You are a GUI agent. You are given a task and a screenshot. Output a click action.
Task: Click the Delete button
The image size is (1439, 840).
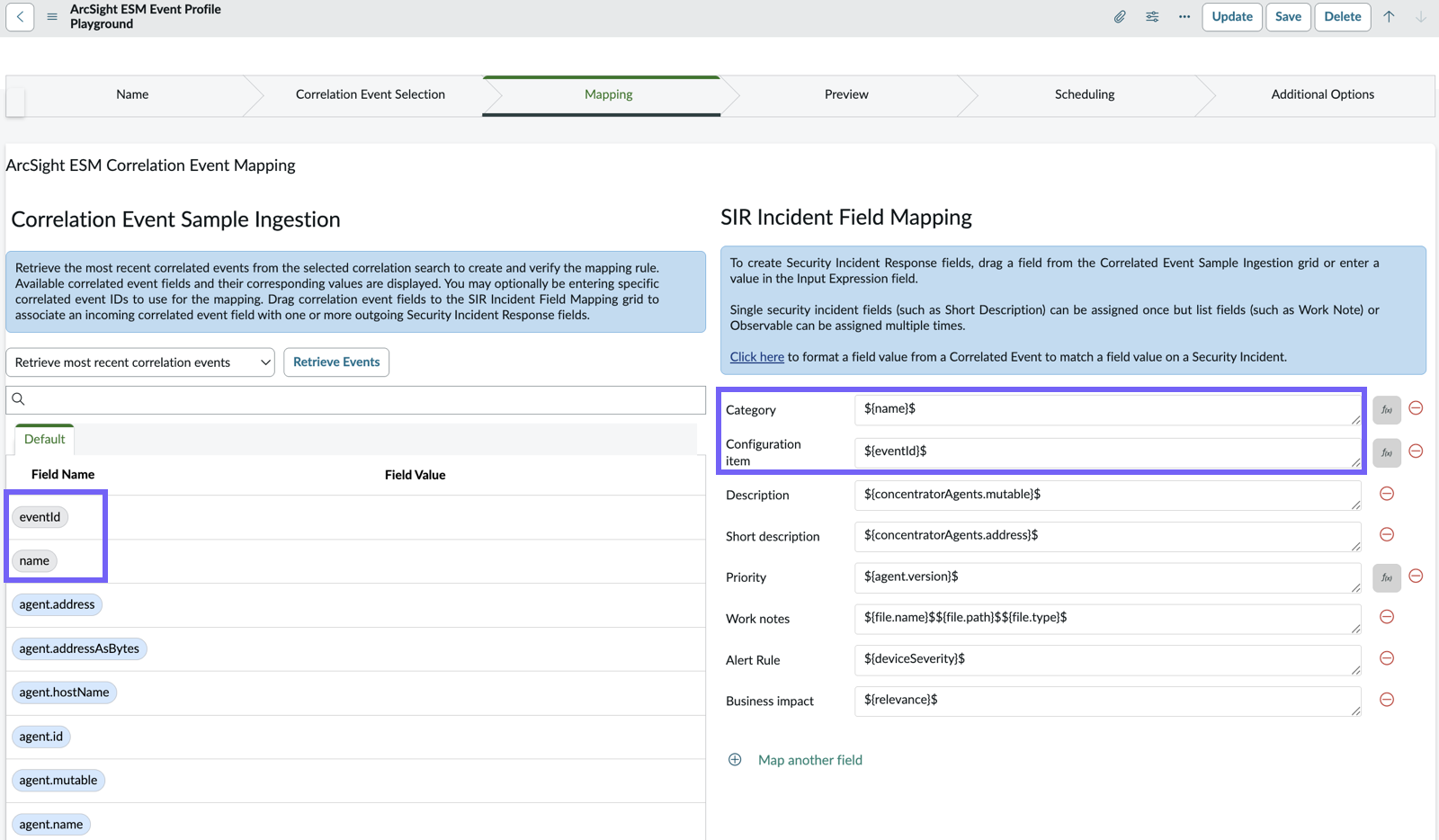pos(1343,16)
